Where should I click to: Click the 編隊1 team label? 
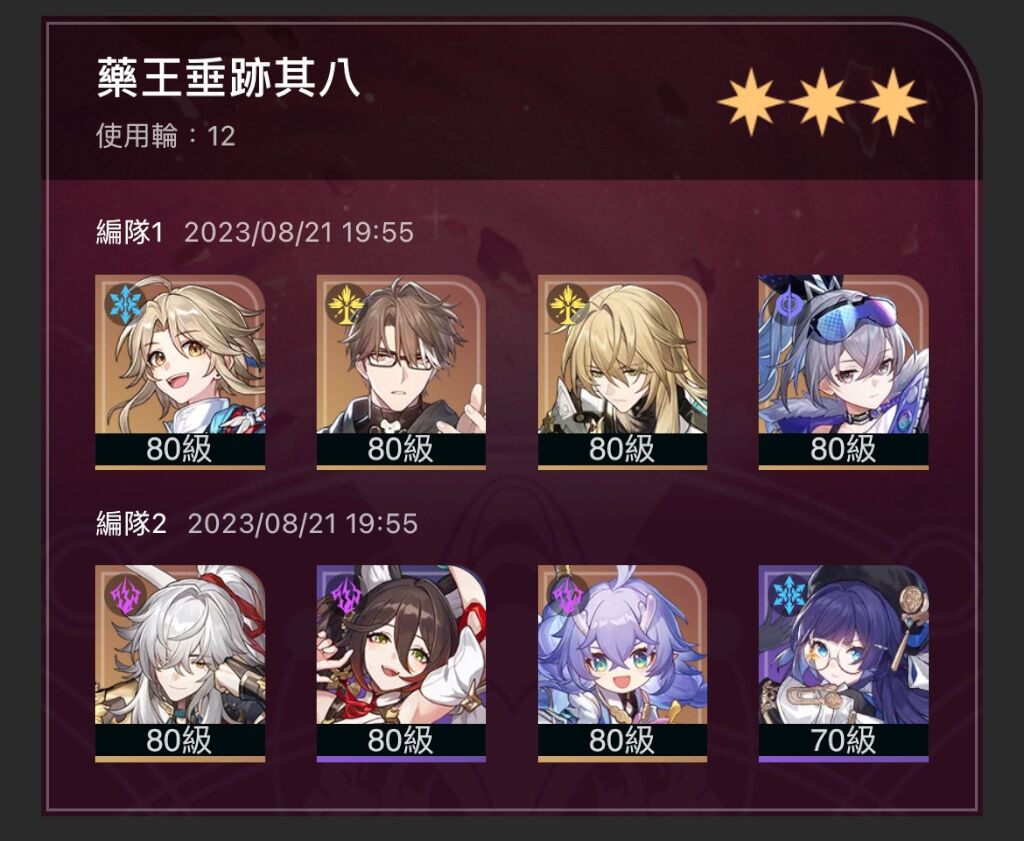(129, 232)
